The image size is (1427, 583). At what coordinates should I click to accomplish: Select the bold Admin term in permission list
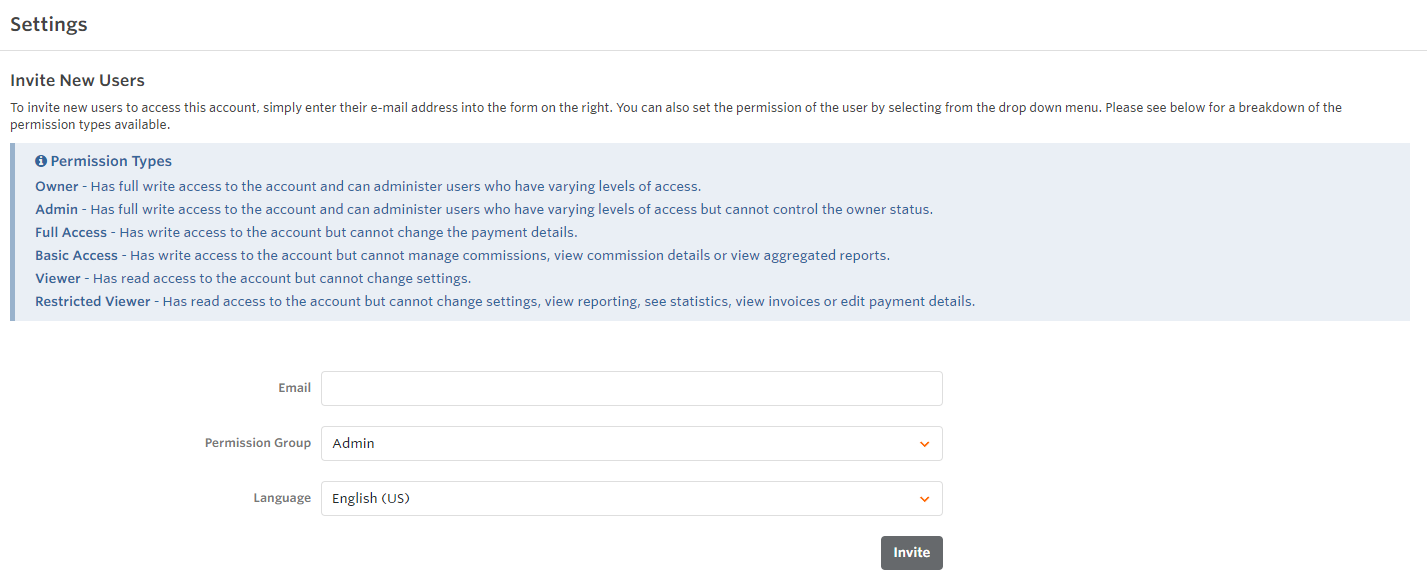coord(56,209)
